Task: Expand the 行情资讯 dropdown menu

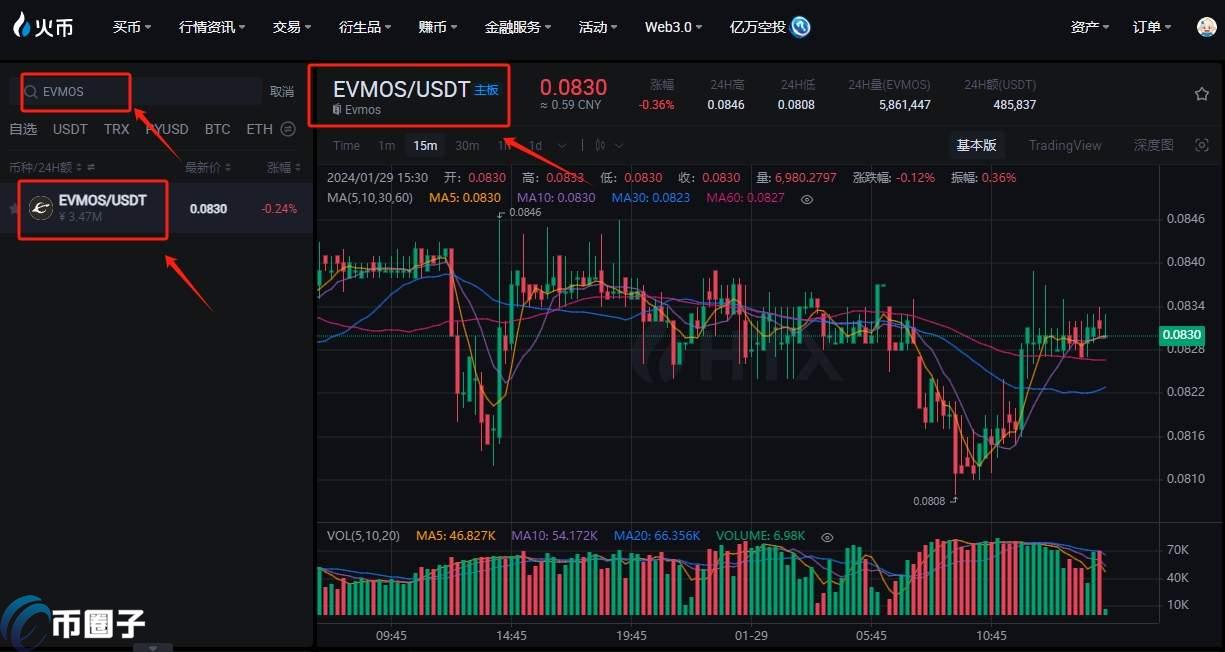Action: pos(213,27)
